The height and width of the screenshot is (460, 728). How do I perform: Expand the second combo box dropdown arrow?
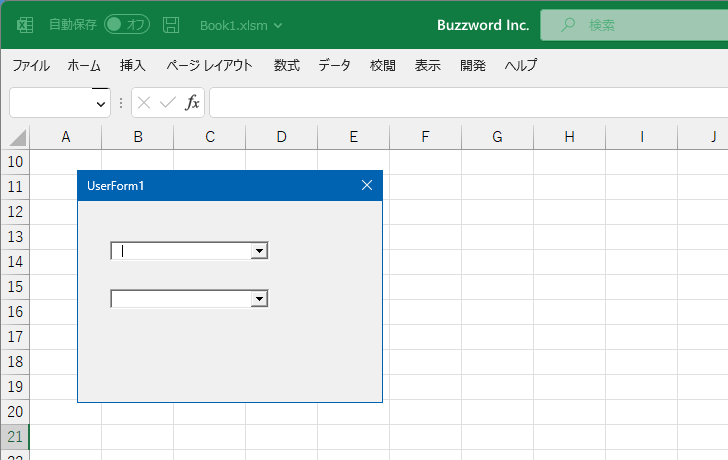coord(260,299)
